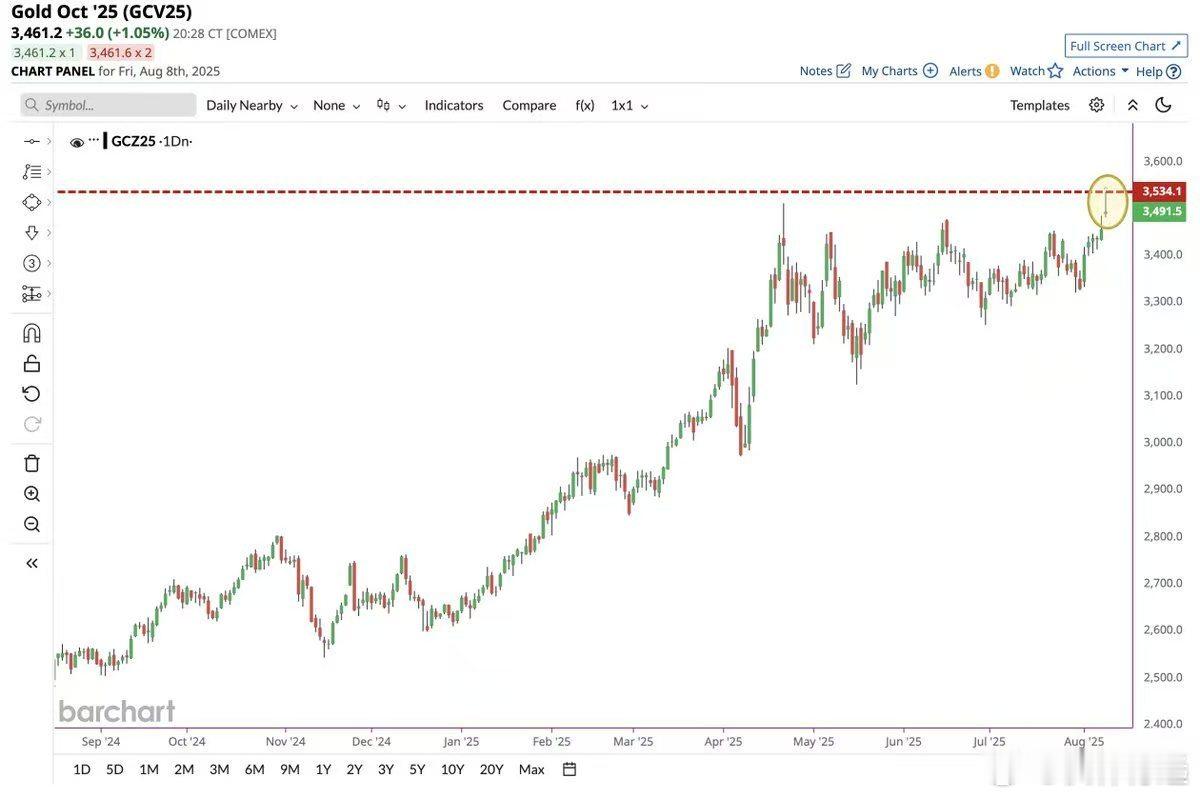The height and width of the screenshot is (798, 1200).
Task: Zoom in with the magnifier plus icon
Action: [x=32, y=494]
